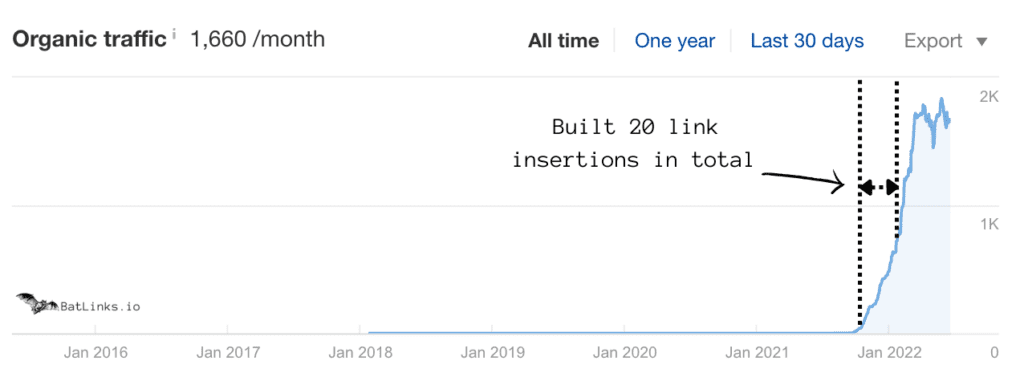Click the Jan 2020 axis label
Screen dimensions: 1024x389
(624, 353)
